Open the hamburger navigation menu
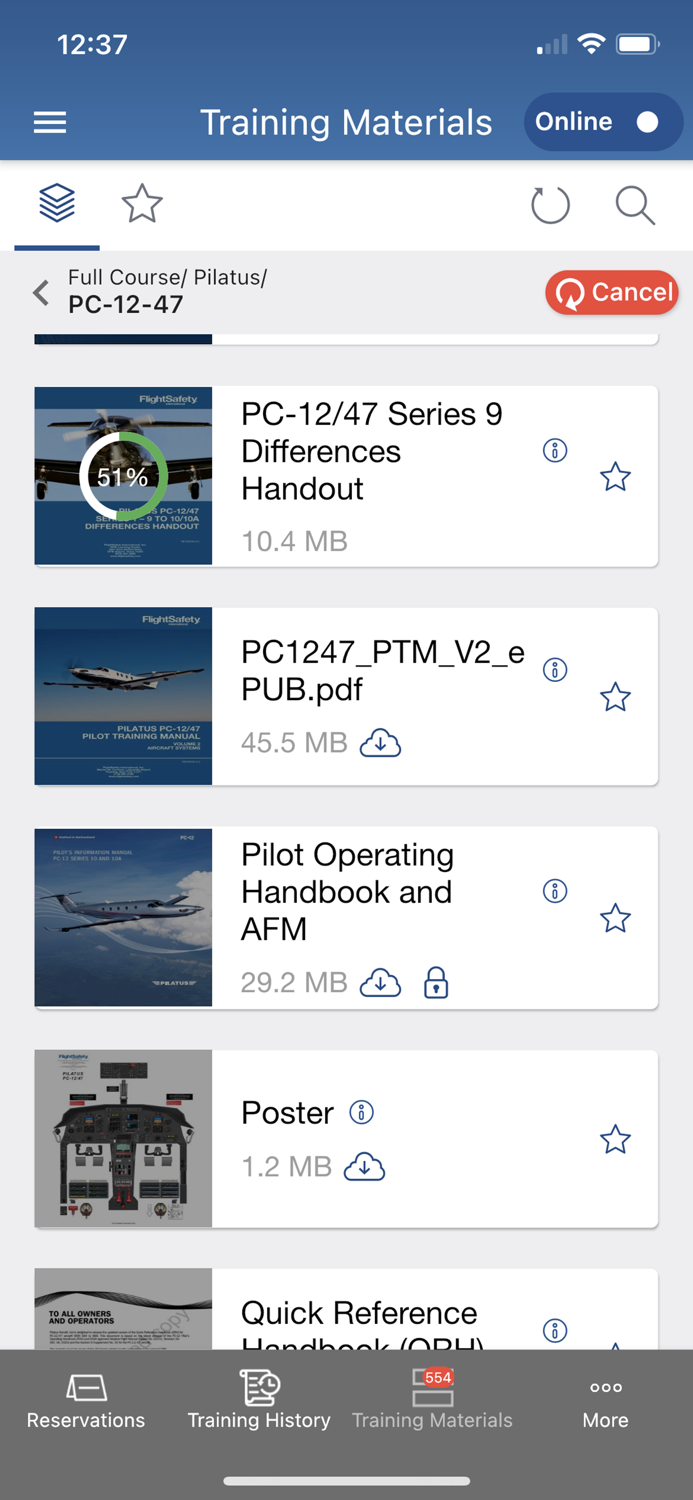The image size is (693, 1500). [x=50, y=122]
